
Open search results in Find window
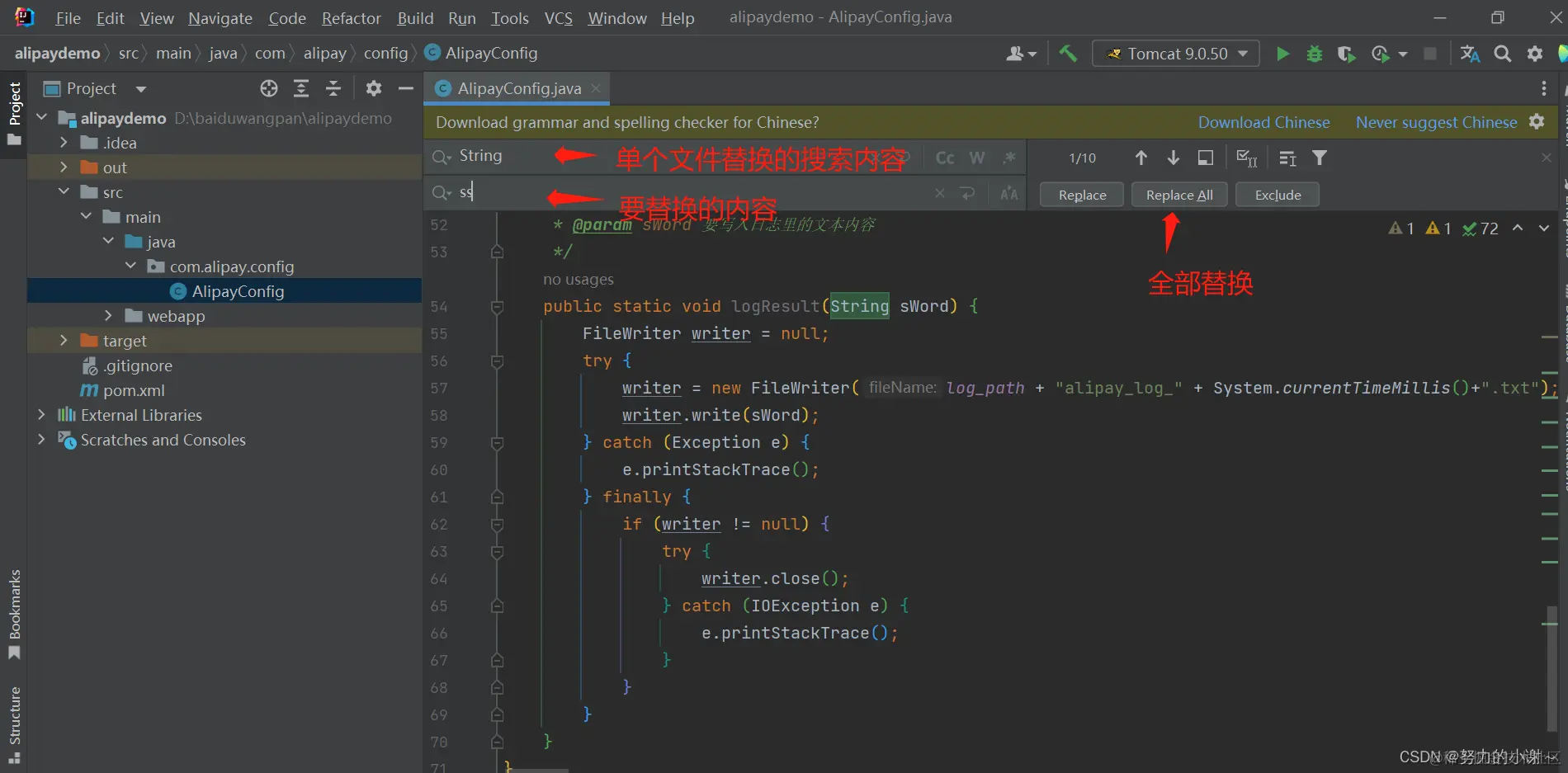pos(1206,158)
